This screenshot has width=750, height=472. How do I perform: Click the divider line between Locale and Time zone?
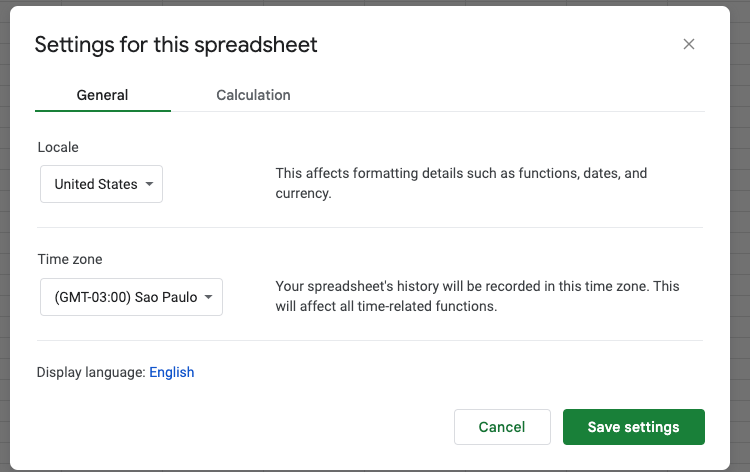click(x=370, y=227)
